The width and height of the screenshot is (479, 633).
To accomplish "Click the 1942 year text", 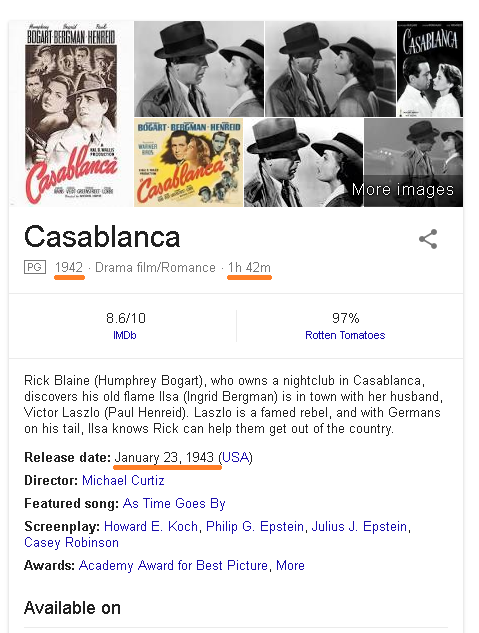I will tap(69, 267).
